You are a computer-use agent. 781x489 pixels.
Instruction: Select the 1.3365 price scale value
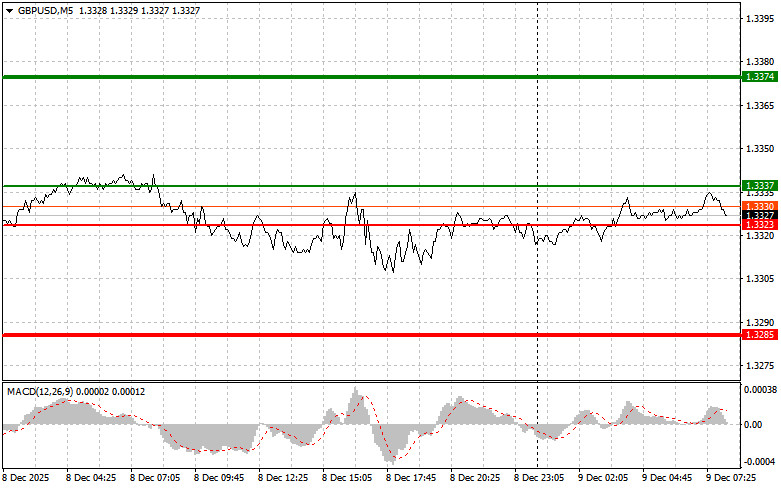(x=760, y=106)
